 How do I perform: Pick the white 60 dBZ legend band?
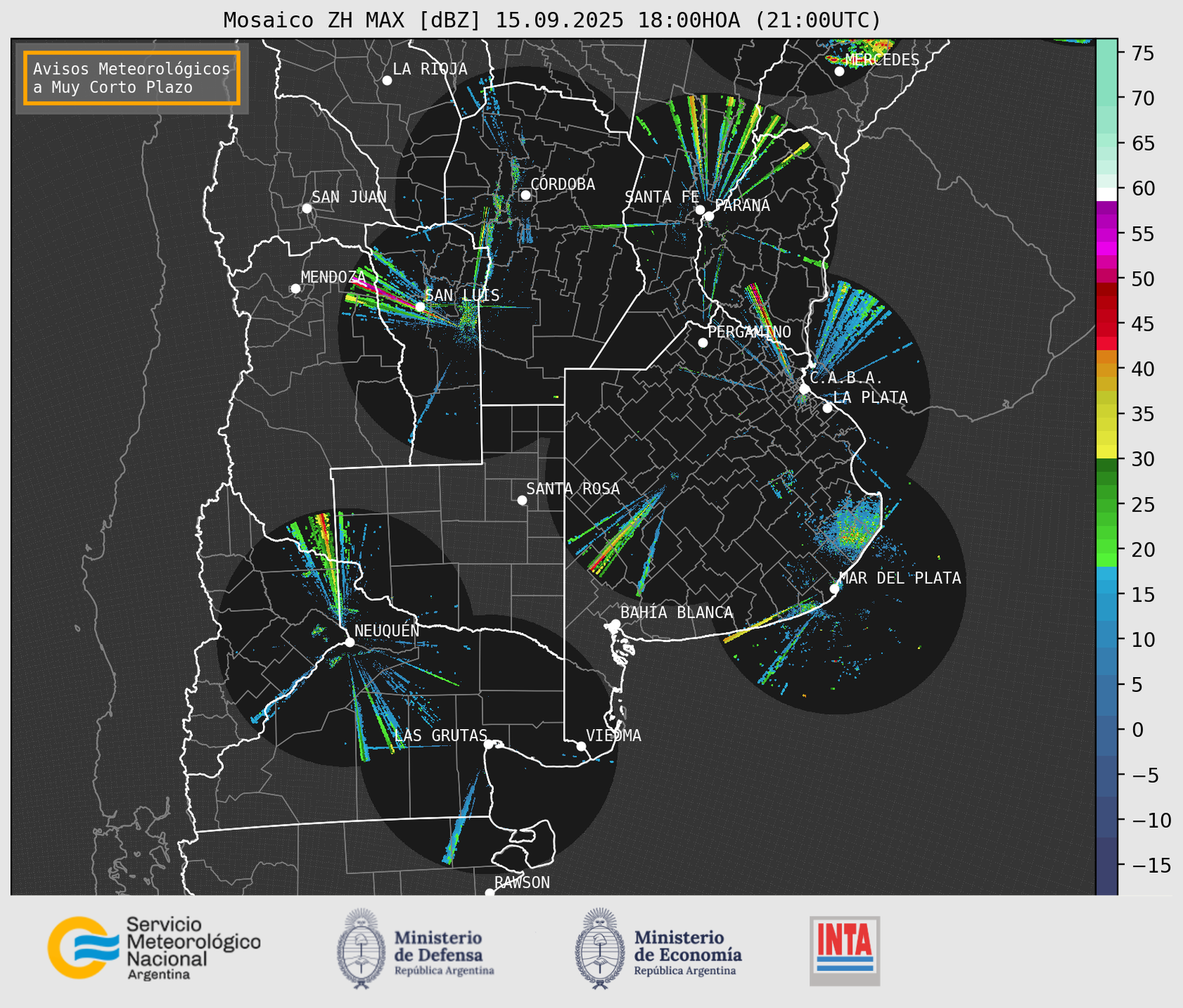1106,193
